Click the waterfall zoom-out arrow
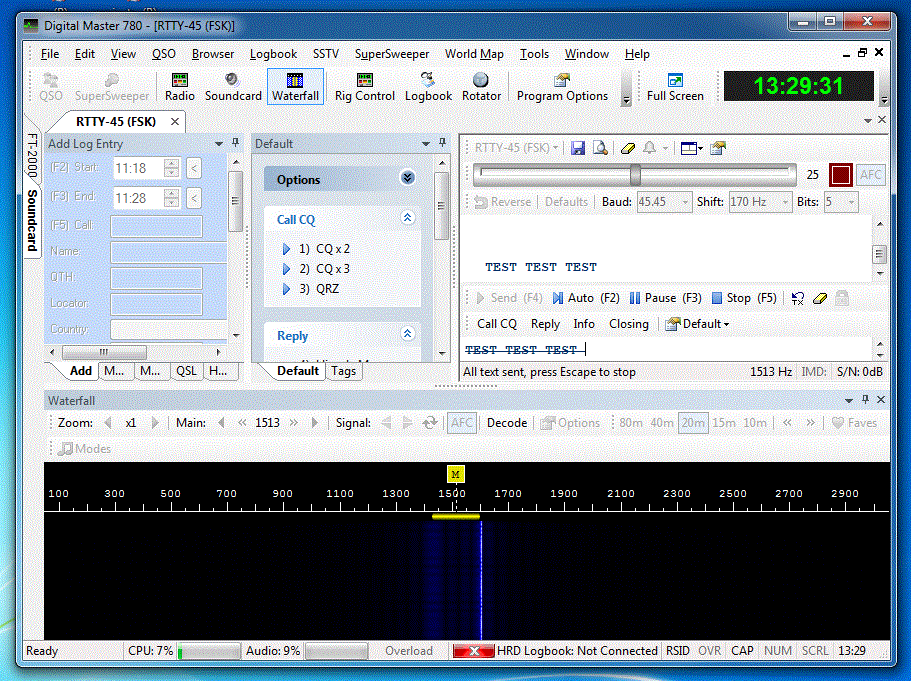 [x=108, y=423]
